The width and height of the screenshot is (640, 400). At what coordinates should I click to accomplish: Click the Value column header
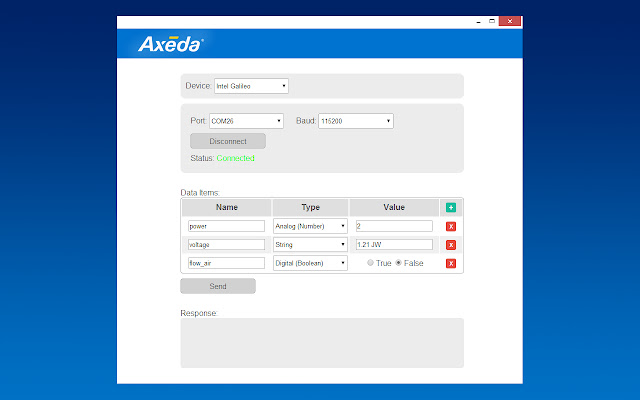click(394, 207)
